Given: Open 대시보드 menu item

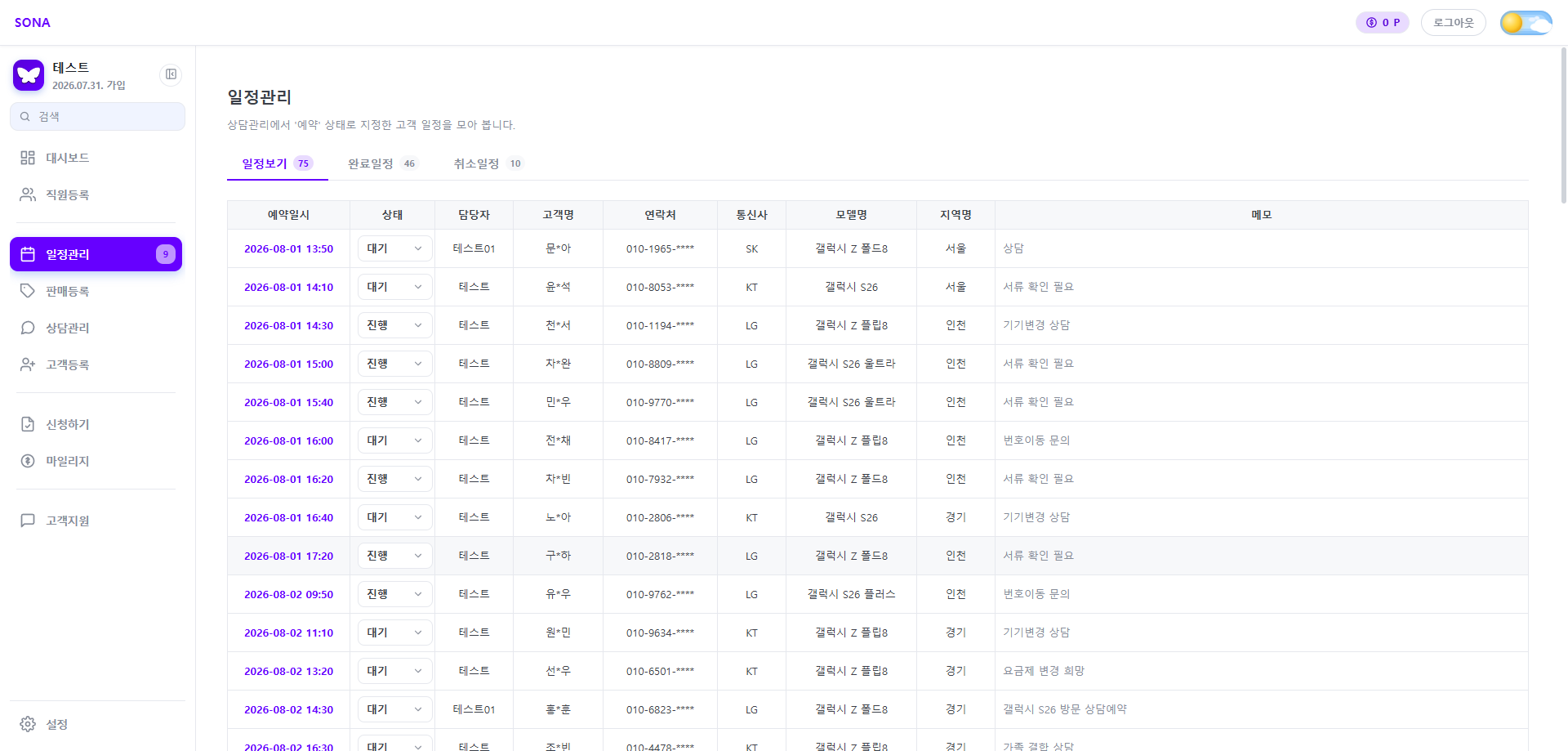Looking at the screenshot, I should [96, 158].
